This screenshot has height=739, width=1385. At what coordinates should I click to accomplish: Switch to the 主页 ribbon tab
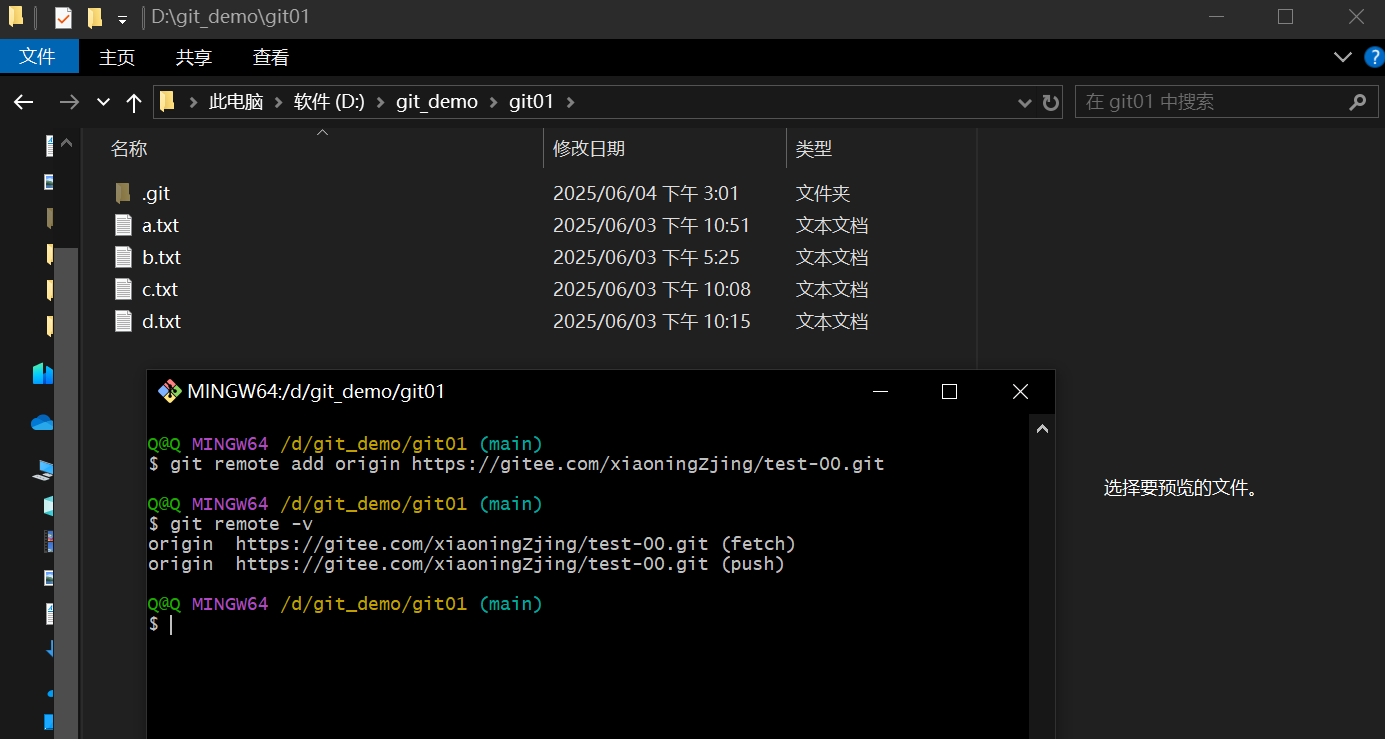(x=117, y=57)
